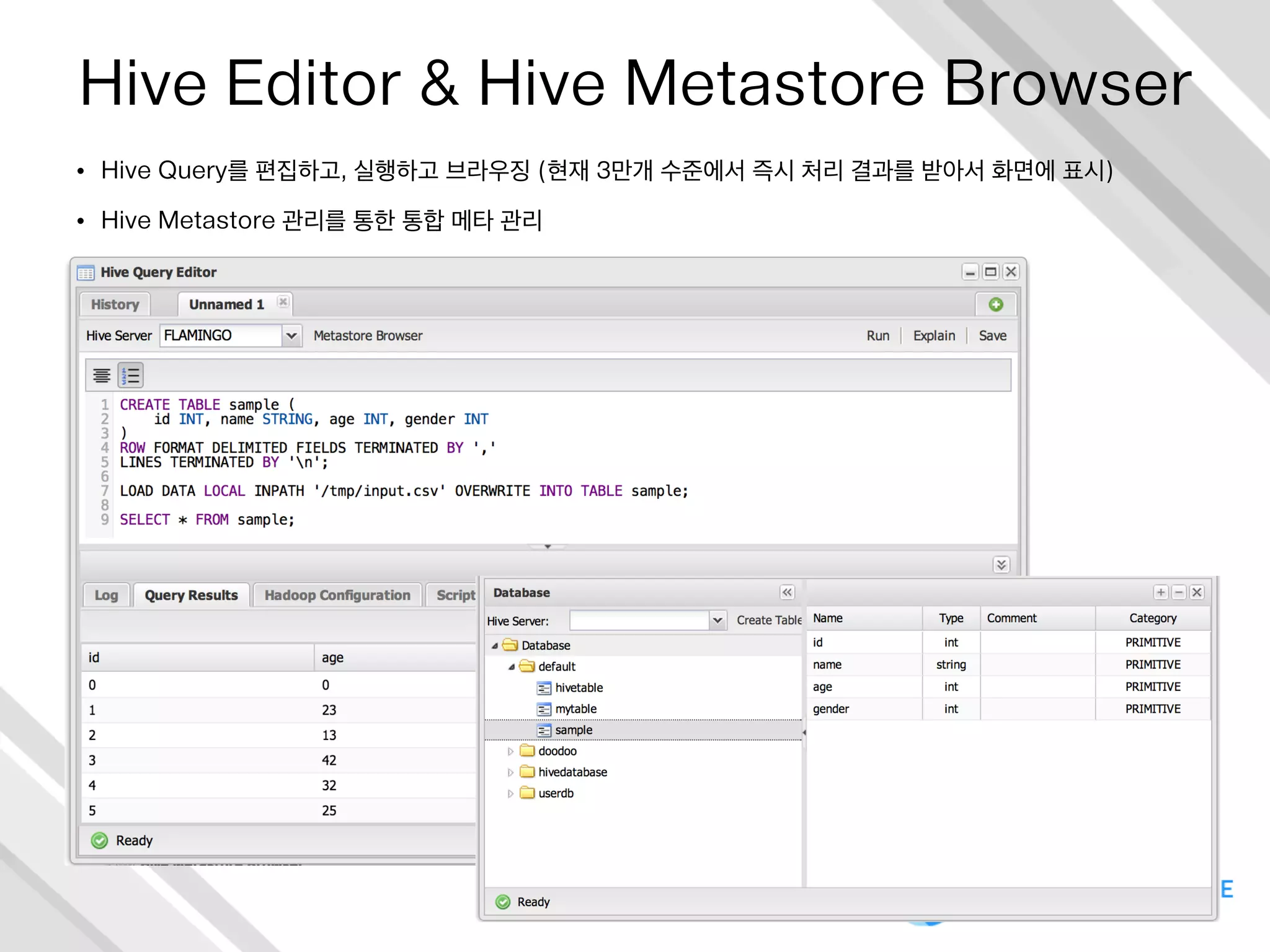
Task: Click the plus icon in column details panel
Action: (x=1161, y=593)
